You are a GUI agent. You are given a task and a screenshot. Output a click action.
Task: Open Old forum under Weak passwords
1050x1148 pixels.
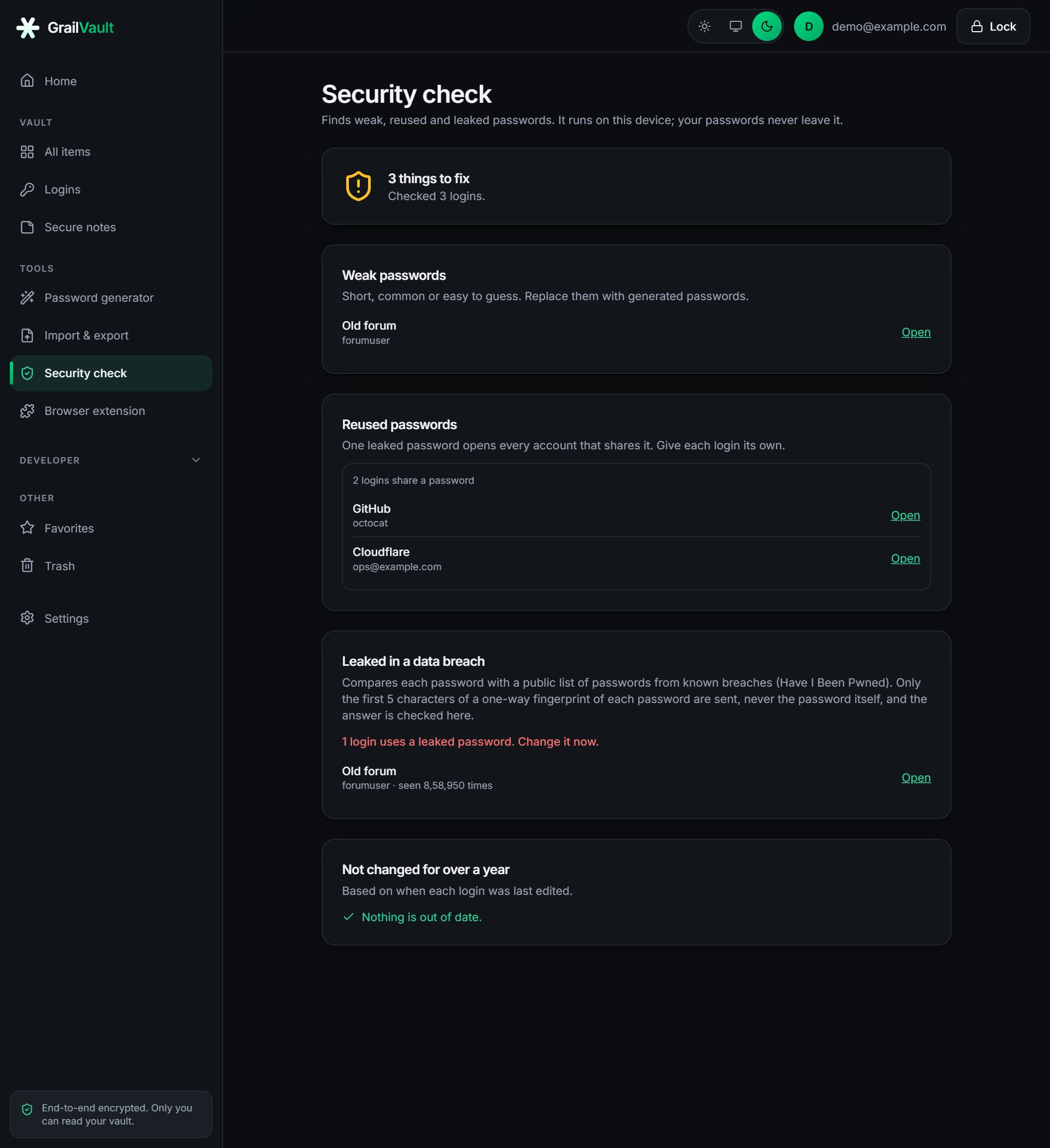coord(915,332)
